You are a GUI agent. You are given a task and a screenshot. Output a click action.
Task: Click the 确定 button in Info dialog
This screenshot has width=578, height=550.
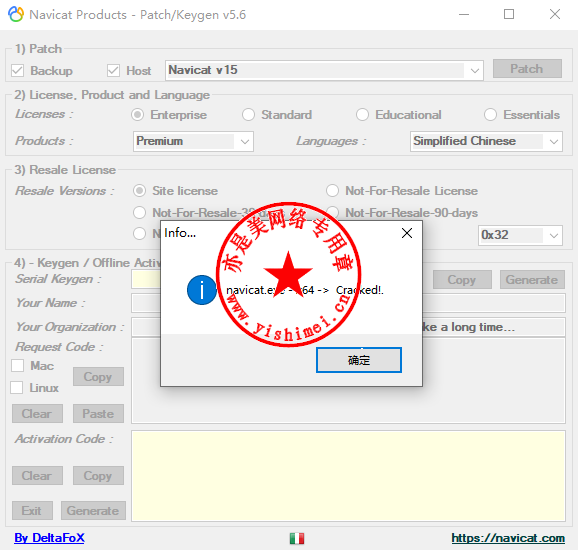click(x=359, y=360)
